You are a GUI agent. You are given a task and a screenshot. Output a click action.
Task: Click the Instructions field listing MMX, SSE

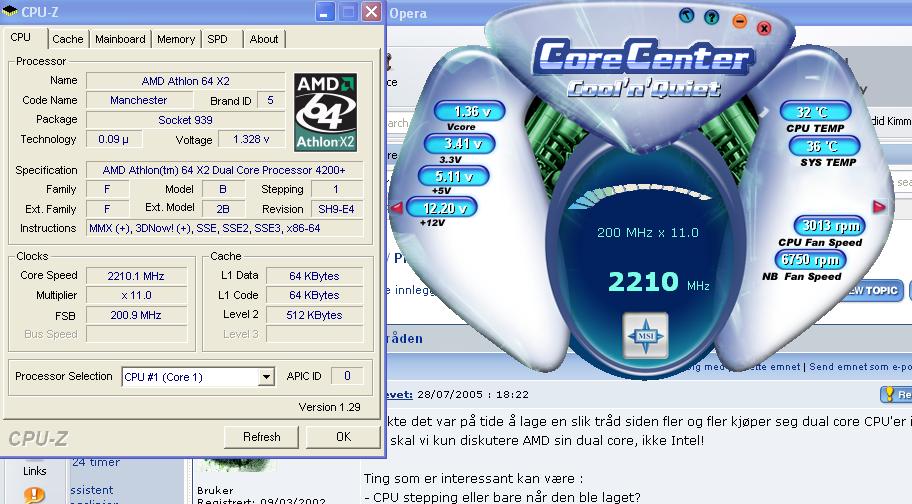point(224,228)
